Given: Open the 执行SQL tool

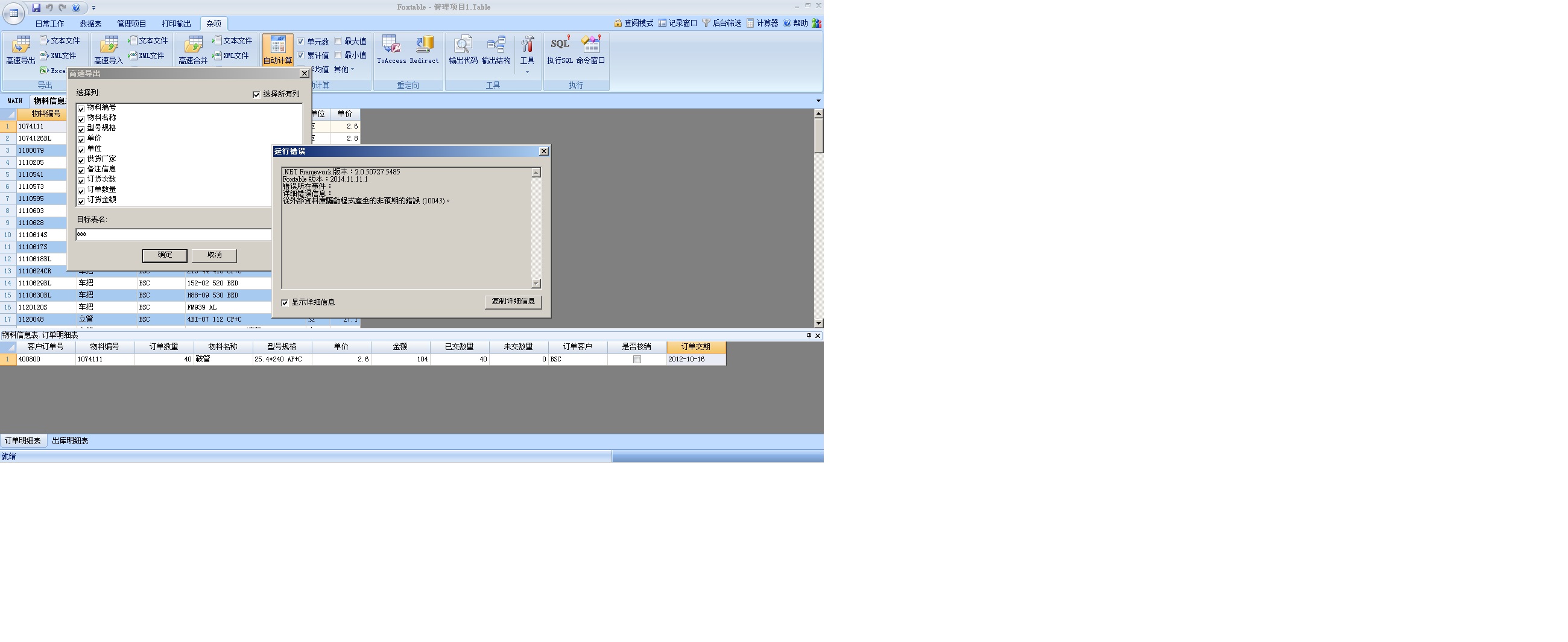Looking at the screenshot, I should (560, 49).
